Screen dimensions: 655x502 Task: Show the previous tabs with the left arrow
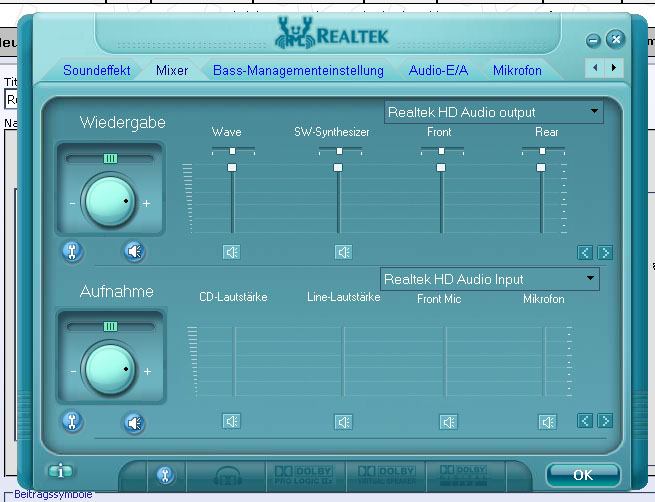[594, 68]
